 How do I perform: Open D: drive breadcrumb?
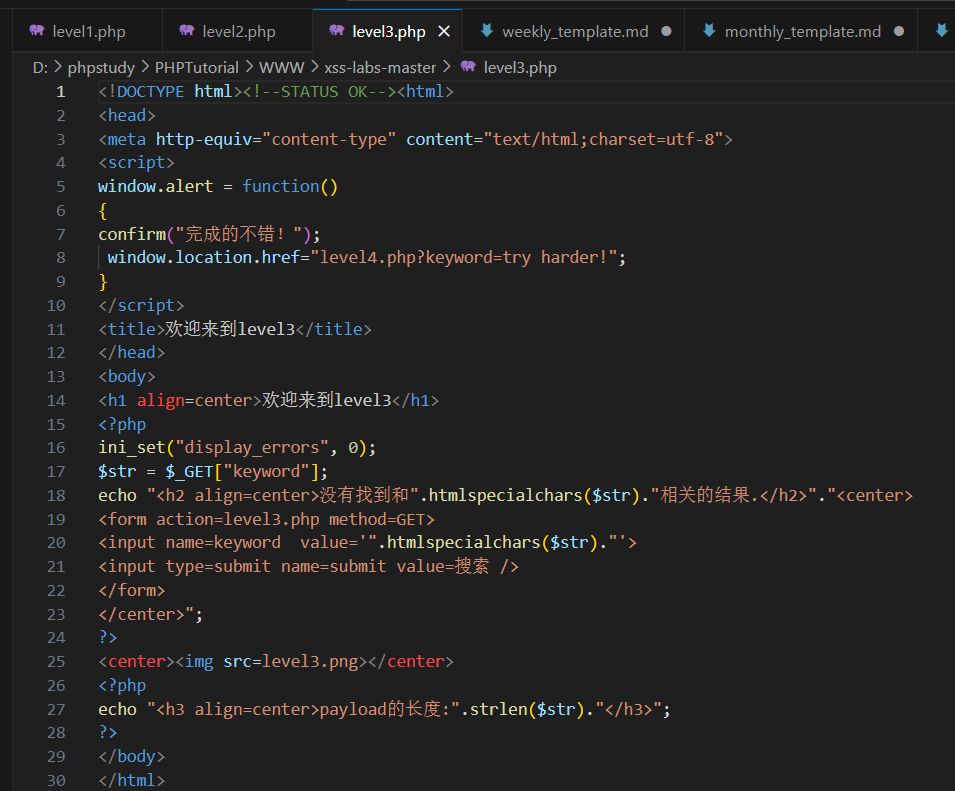click(40, 68)
